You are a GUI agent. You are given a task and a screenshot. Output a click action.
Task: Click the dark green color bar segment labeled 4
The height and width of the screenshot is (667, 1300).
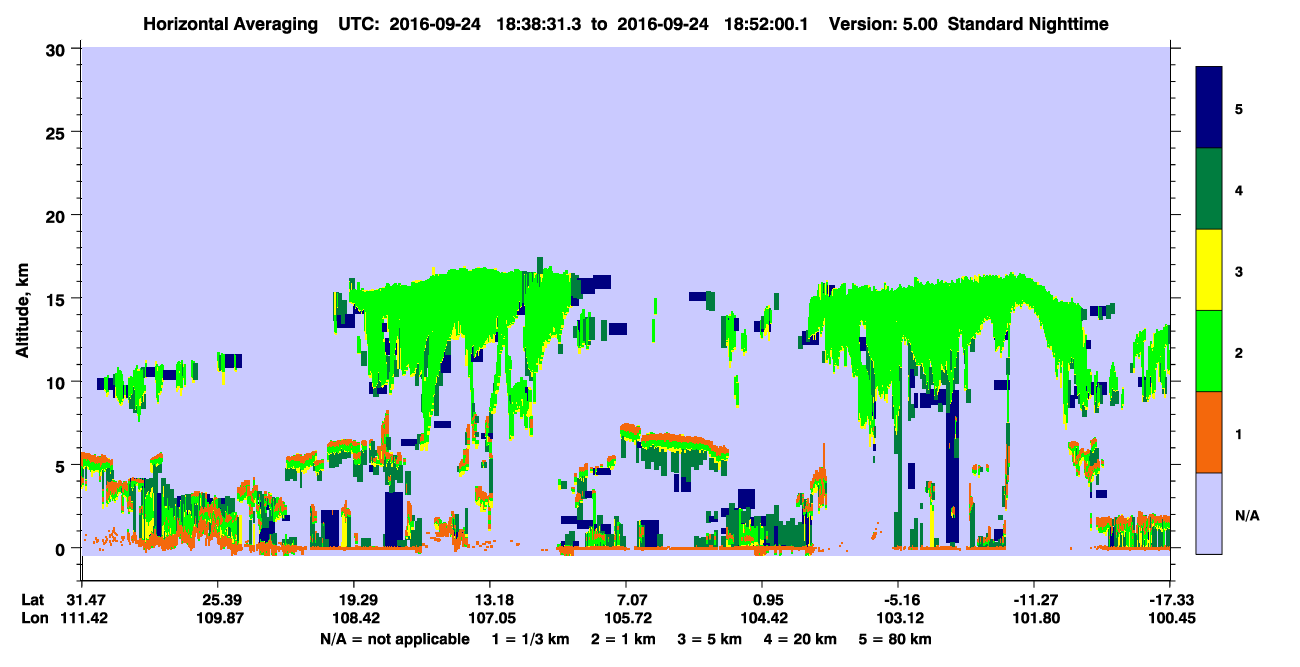(x=1209, y=189)
